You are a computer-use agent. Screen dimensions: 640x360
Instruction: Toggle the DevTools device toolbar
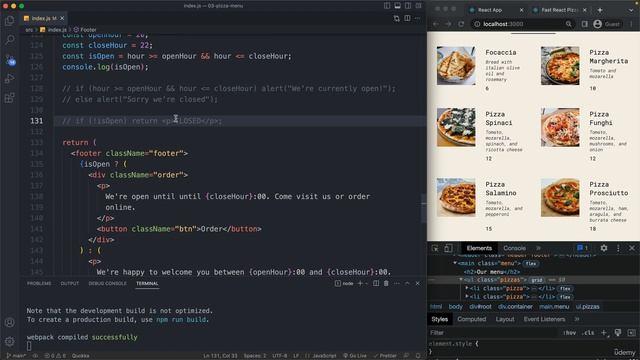448,248
